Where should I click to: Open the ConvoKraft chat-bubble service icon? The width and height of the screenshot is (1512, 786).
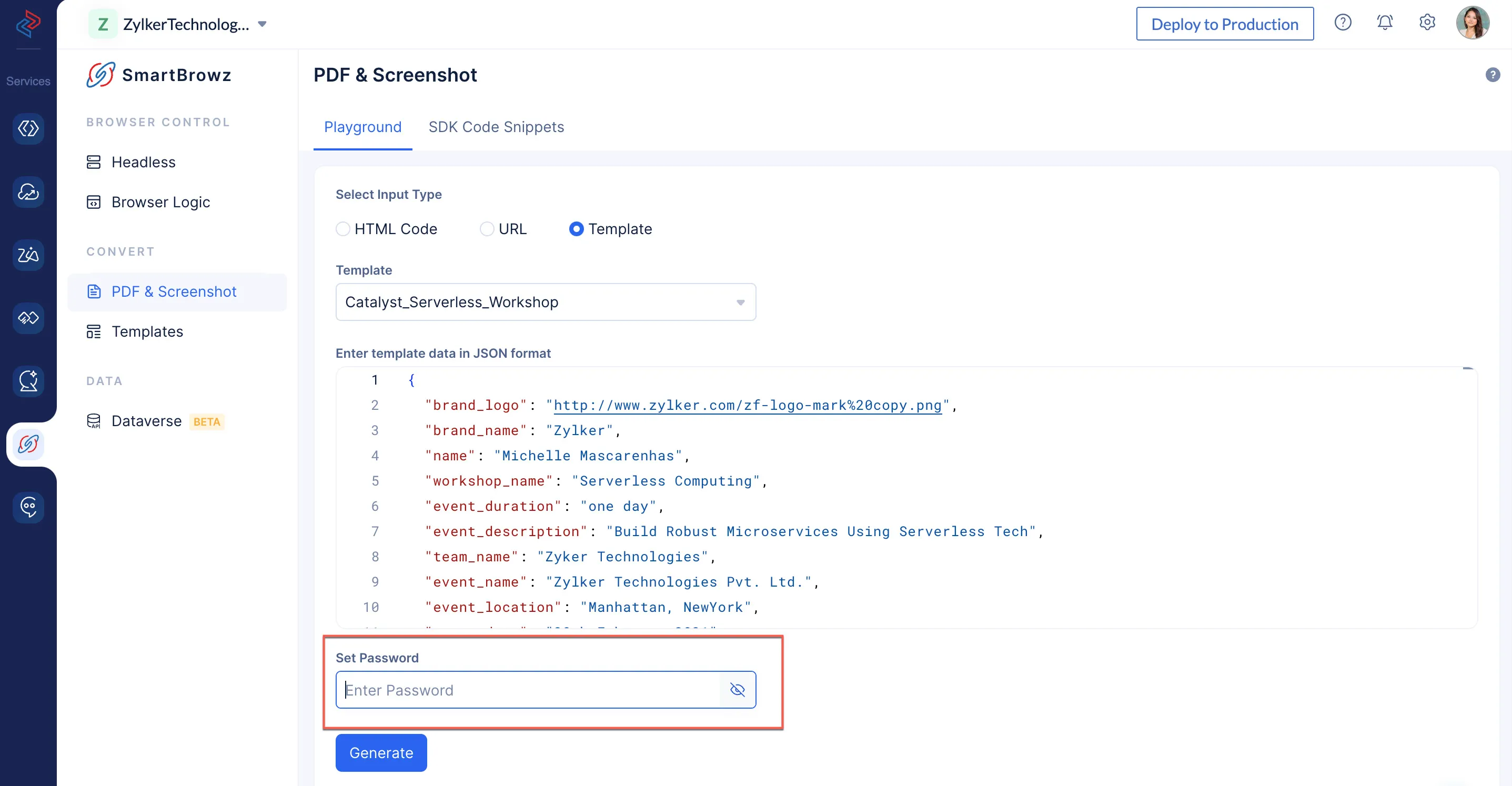[28, 507]
